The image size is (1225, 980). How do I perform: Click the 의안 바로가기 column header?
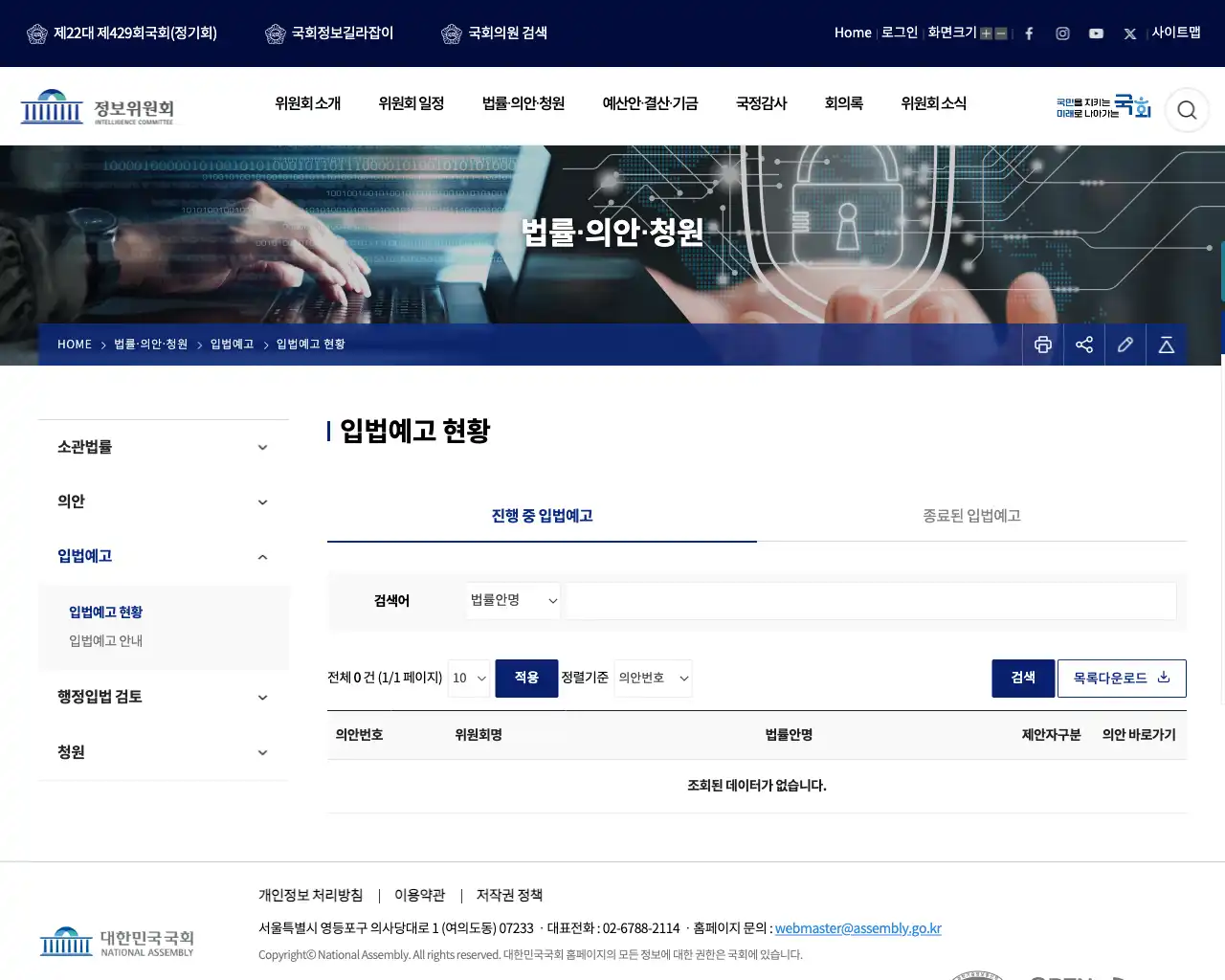tap(1139, 735)
